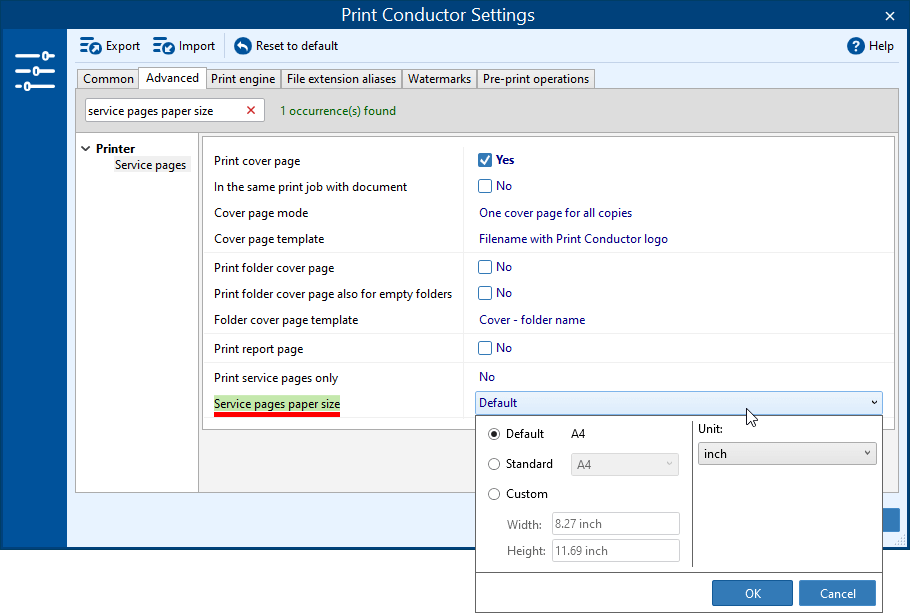Clear search with the red X icon

251,111
